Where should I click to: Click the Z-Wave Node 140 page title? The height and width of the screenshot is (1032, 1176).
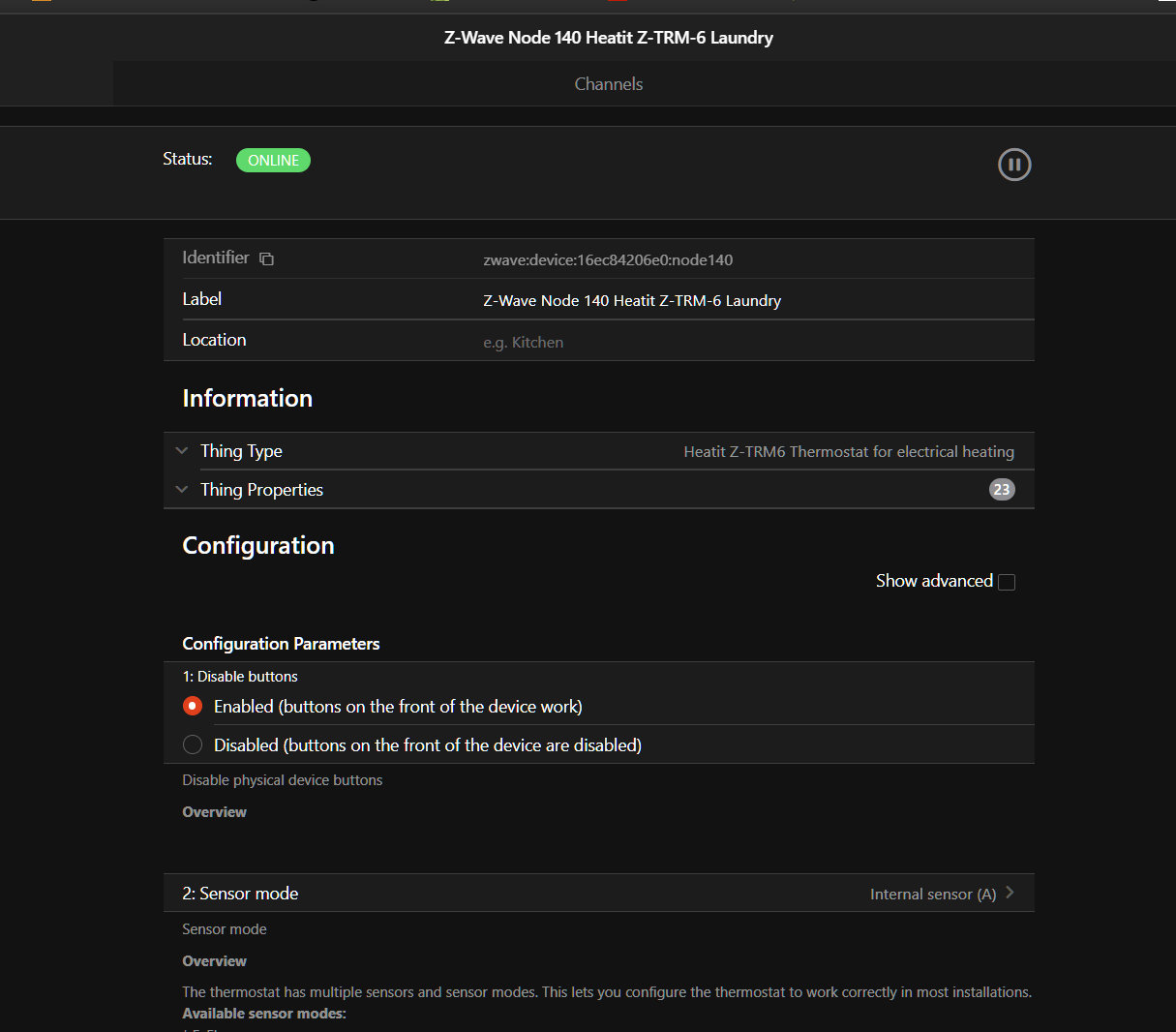608,38
